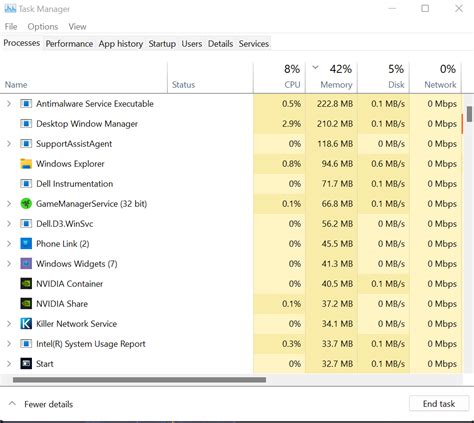474x423 pixels.
Task: Collapse view using Fewer details chevron
Action: [12, 403]
